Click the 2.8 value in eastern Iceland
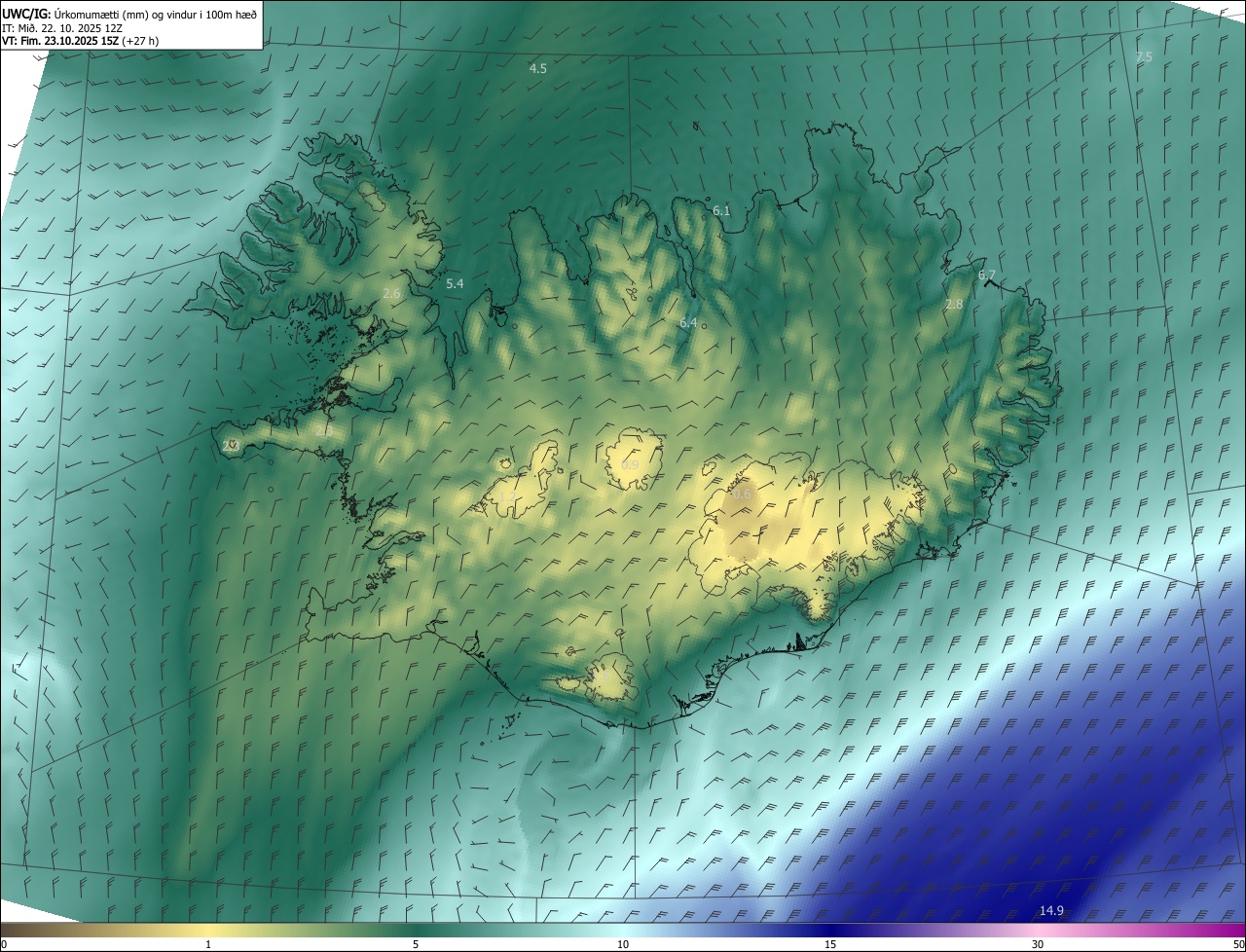The image size is (1246, 952). tap(954, 305)
